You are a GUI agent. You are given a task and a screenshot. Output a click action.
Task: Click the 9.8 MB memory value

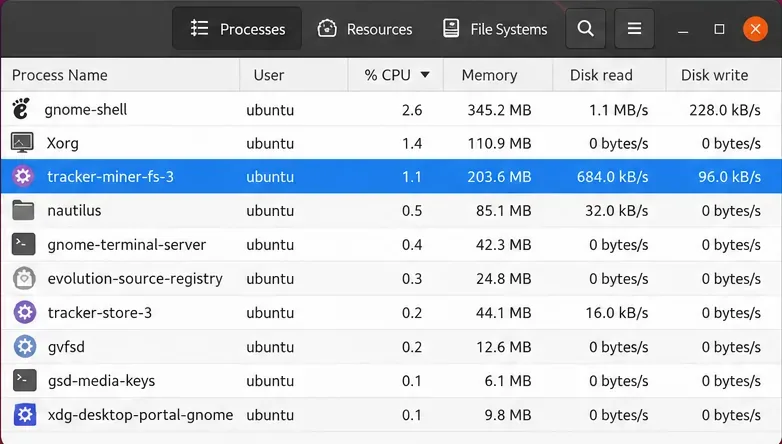pyautogui.click(x=508, y=415)
